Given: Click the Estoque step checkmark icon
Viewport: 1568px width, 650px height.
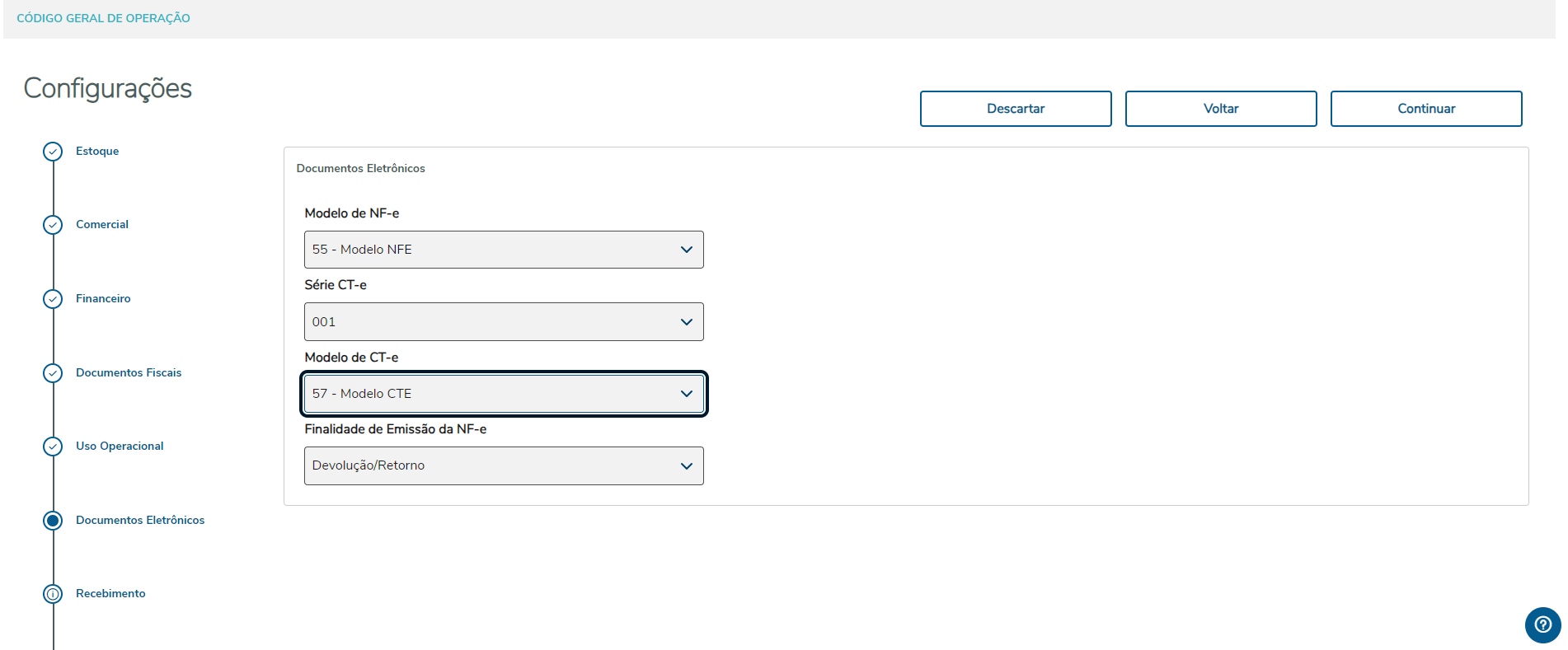Looking at the screenshot, I should pyautogui.click(x=53, y=152).
